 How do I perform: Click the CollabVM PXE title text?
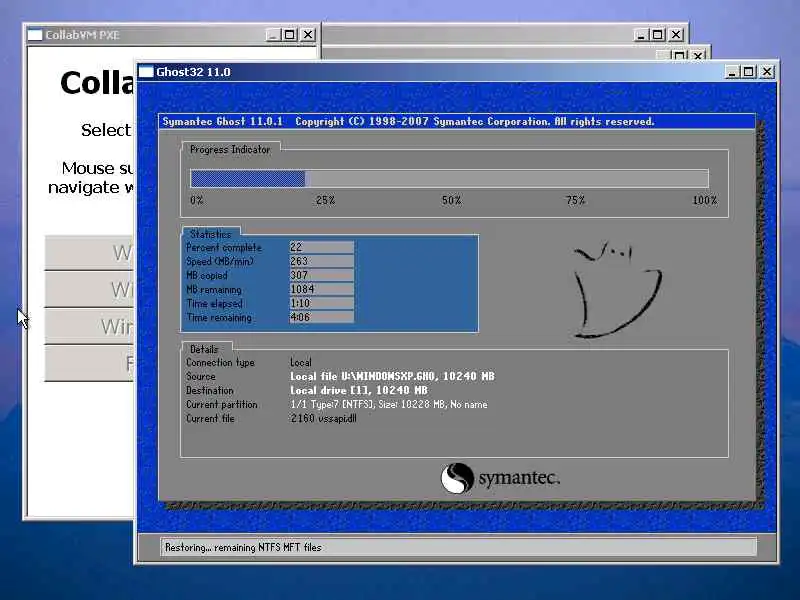82,35
